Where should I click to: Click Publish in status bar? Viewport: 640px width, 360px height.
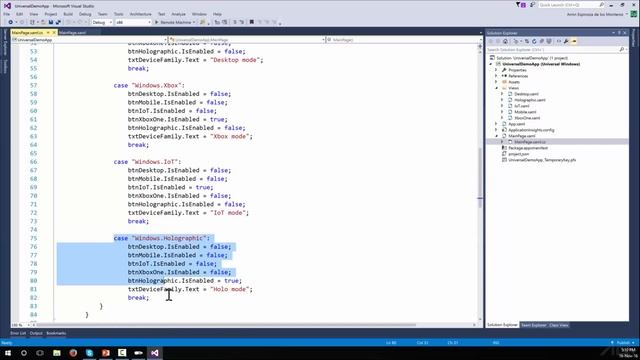(622, 343)
